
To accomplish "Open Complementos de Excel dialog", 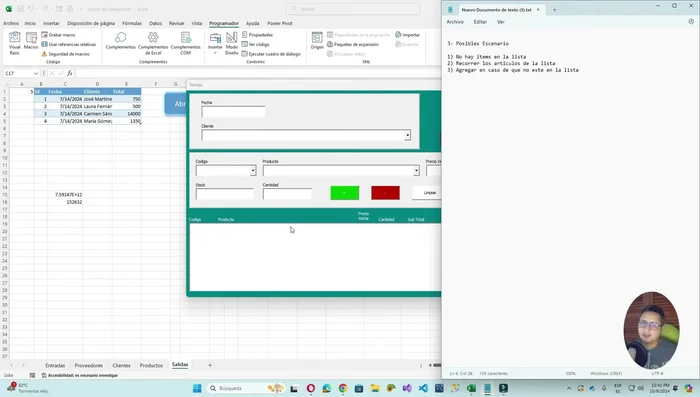I will click(x=153, y=43).
